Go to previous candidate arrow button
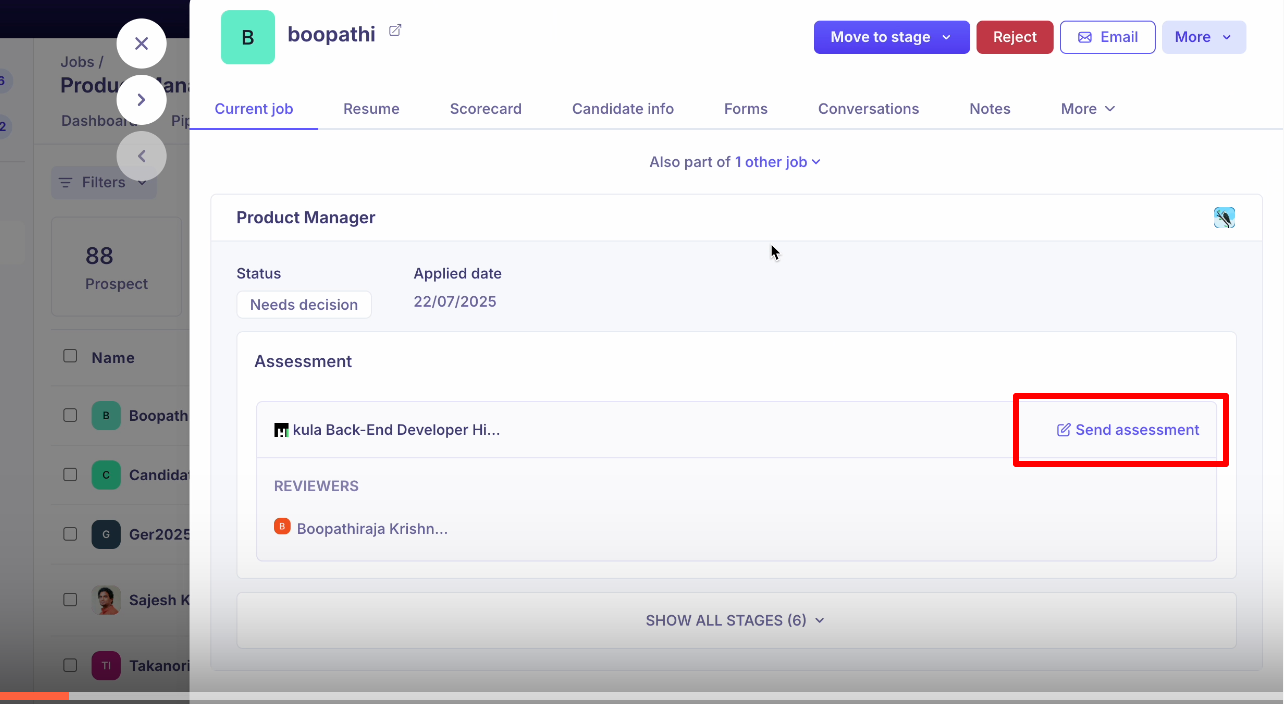Image resolution: width=1284 pixels, height=704 pixels. pyautogui.click(x=141, y=156)
